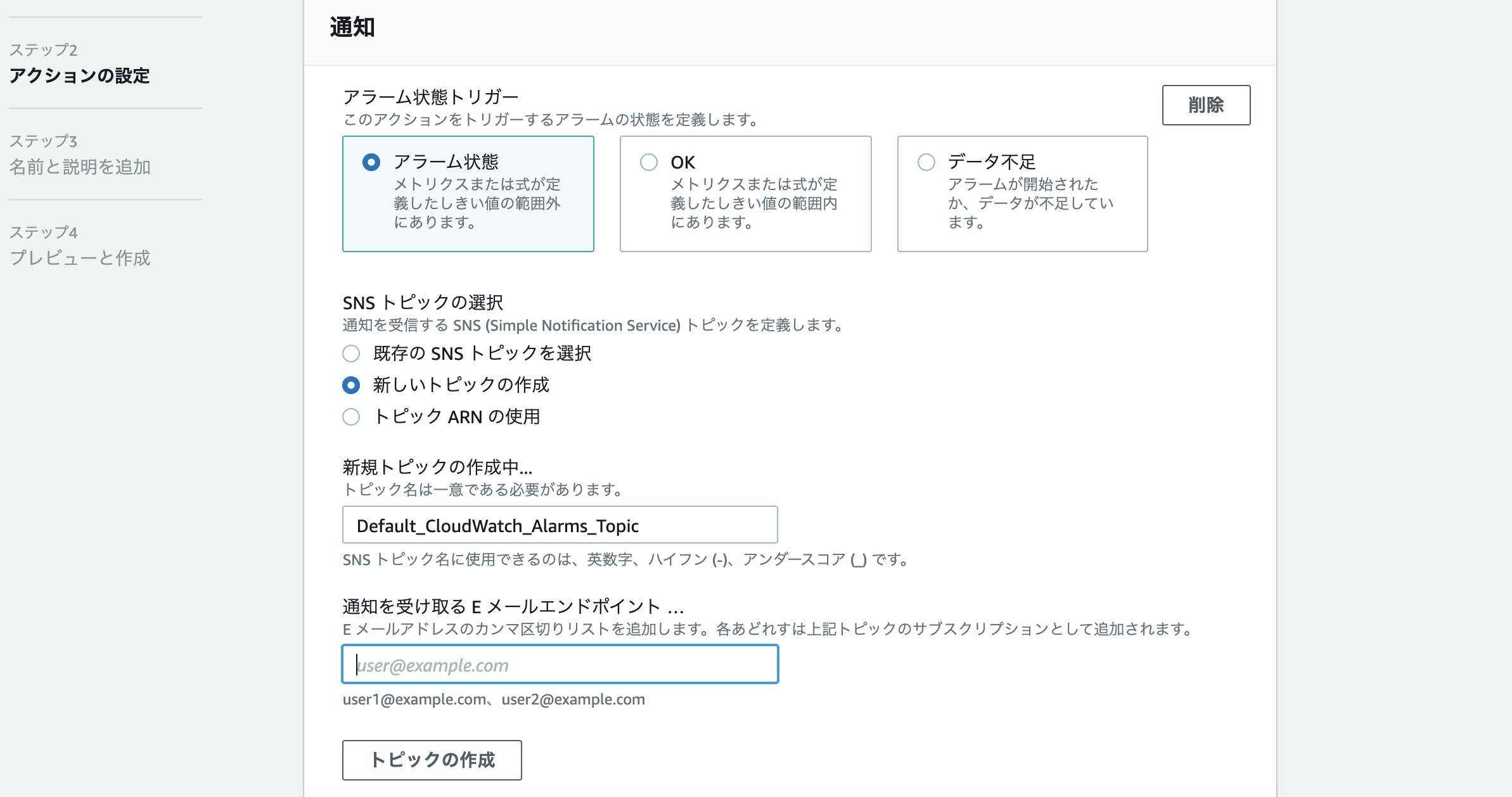Screen dimensions: 1512x797
Task: Select 新しいトピックの作成 radio button
Action: pos(351,385)
